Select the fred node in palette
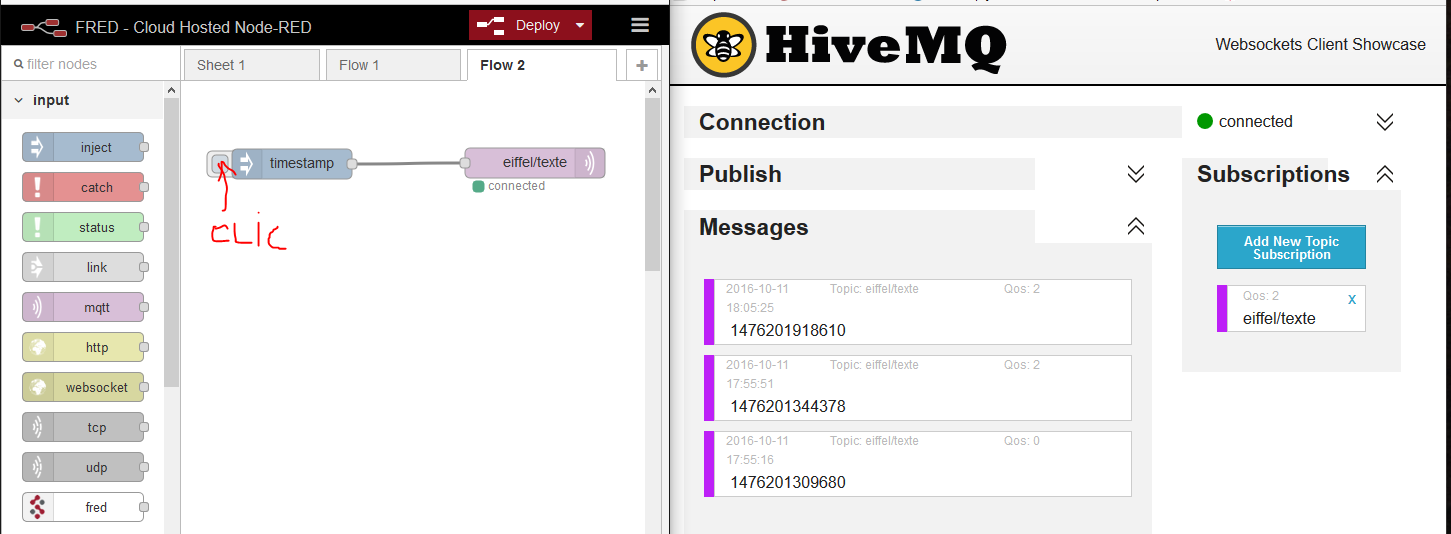 pyautogui.click(x=83, y=508)
